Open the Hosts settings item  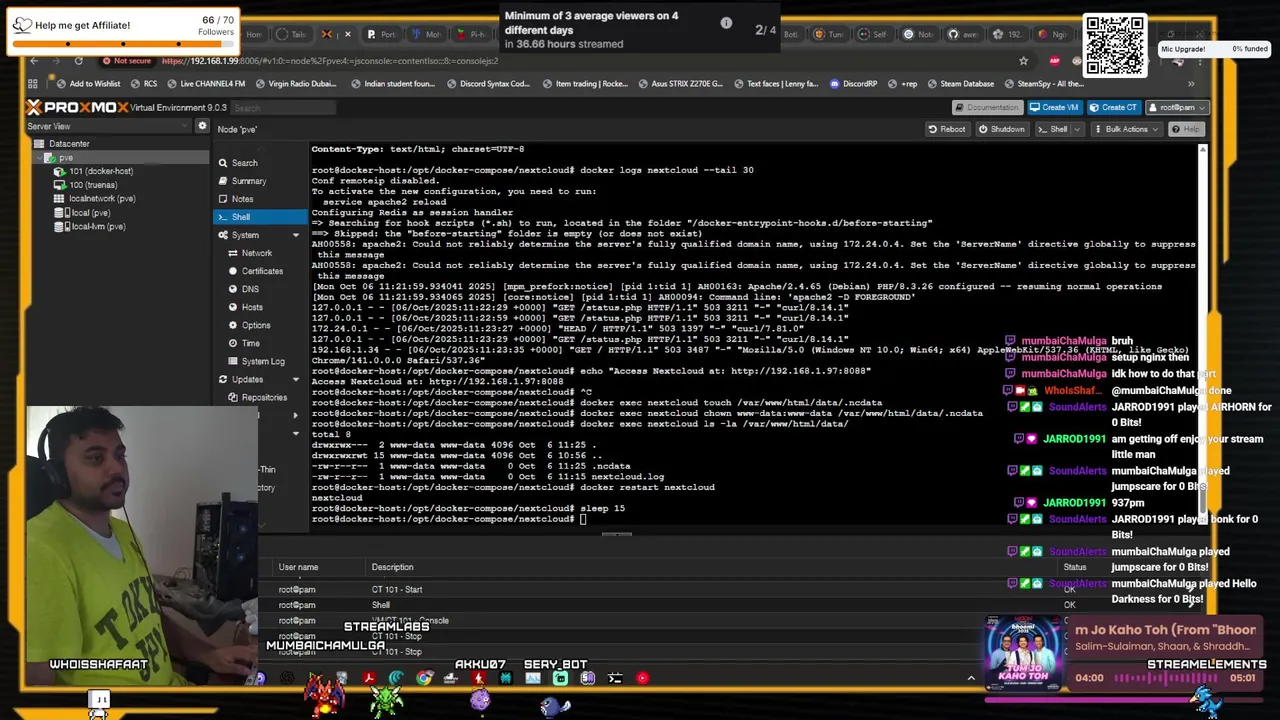[252, 307]
